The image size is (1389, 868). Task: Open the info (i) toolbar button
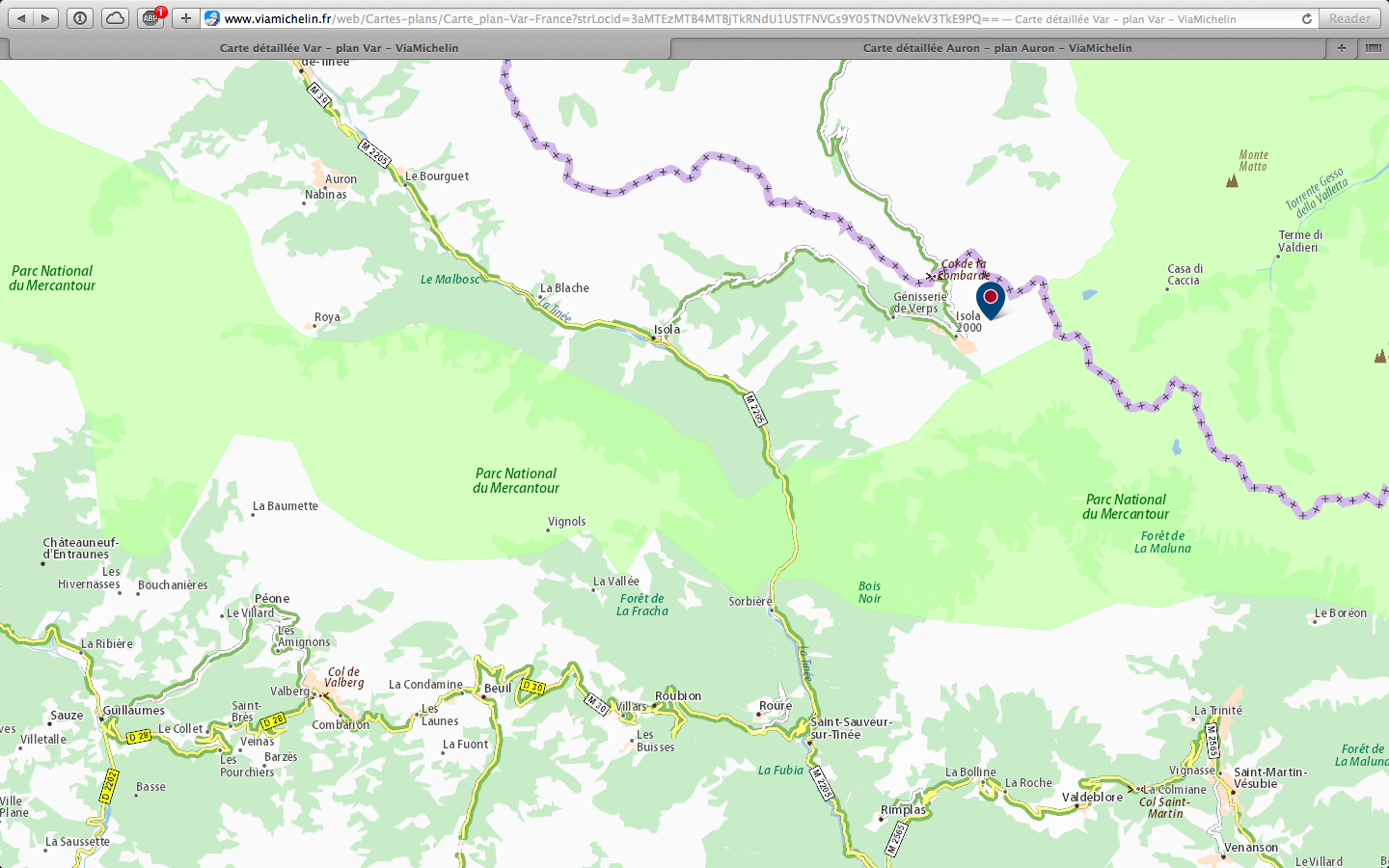coord(80,18)
